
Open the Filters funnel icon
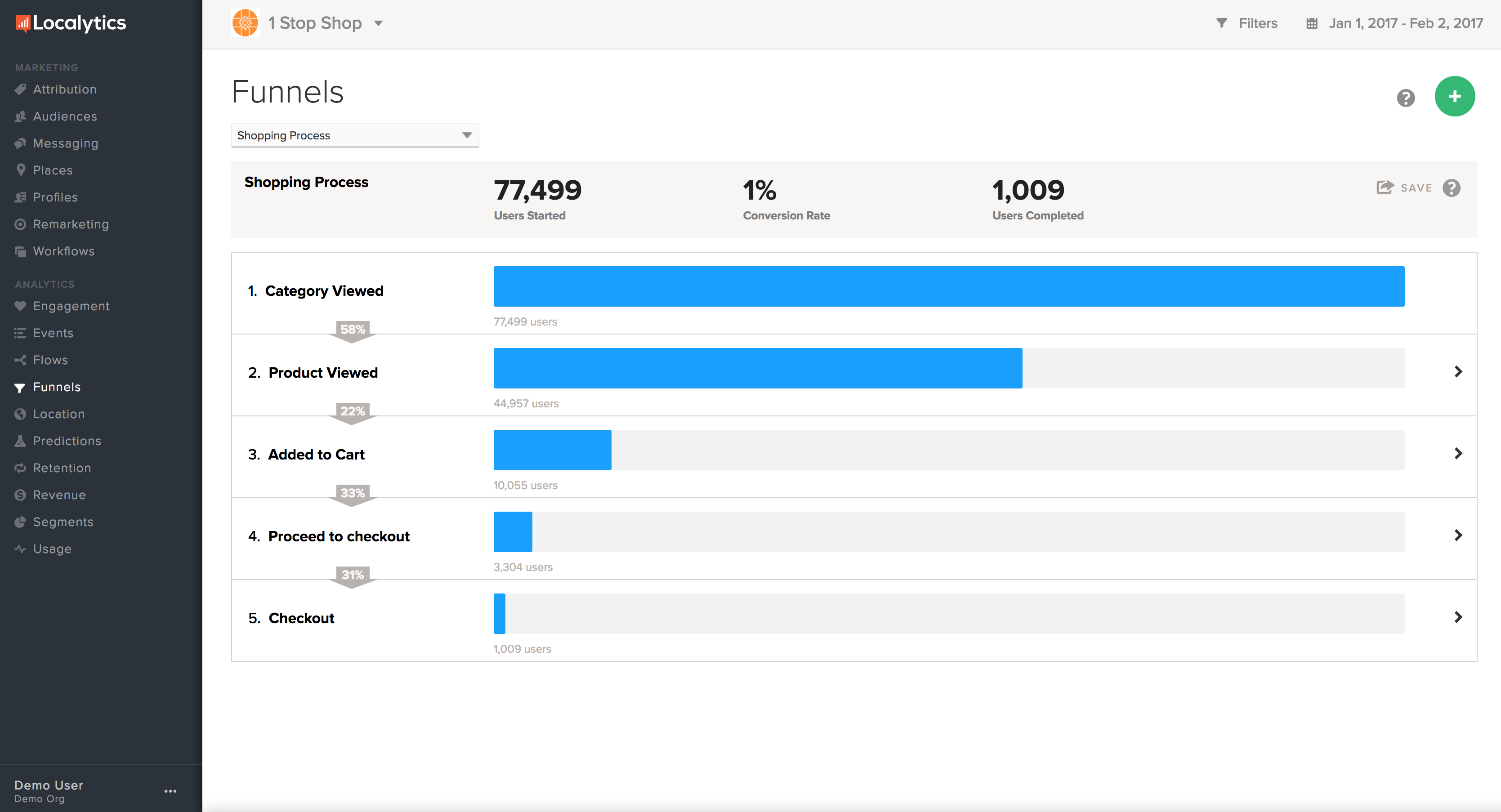tap(1221, 23)
